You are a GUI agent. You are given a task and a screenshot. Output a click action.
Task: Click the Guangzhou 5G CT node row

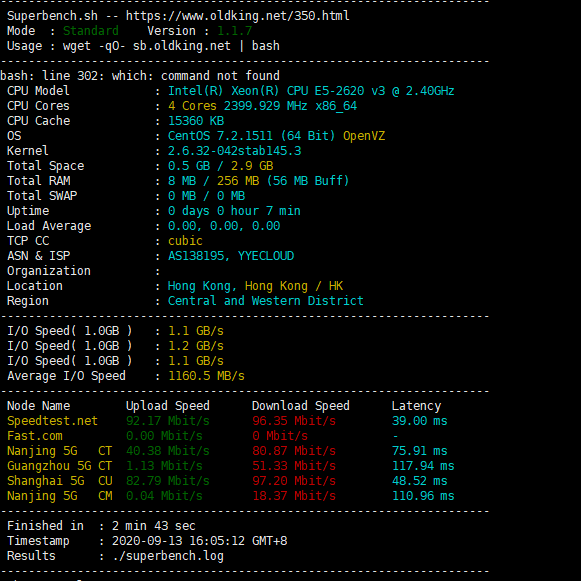(x=230, y=466)
